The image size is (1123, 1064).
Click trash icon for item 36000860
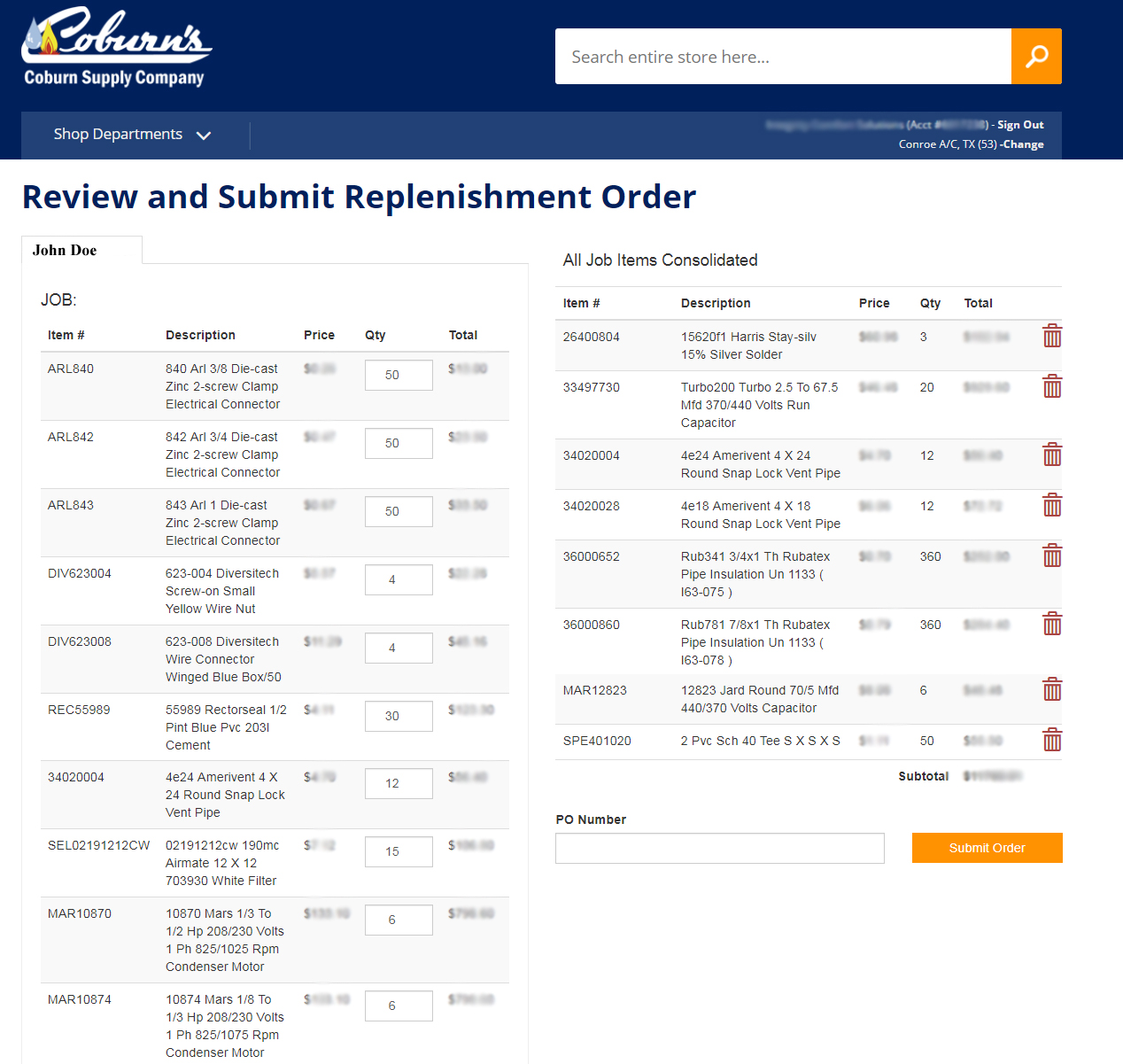(1052, 624)
